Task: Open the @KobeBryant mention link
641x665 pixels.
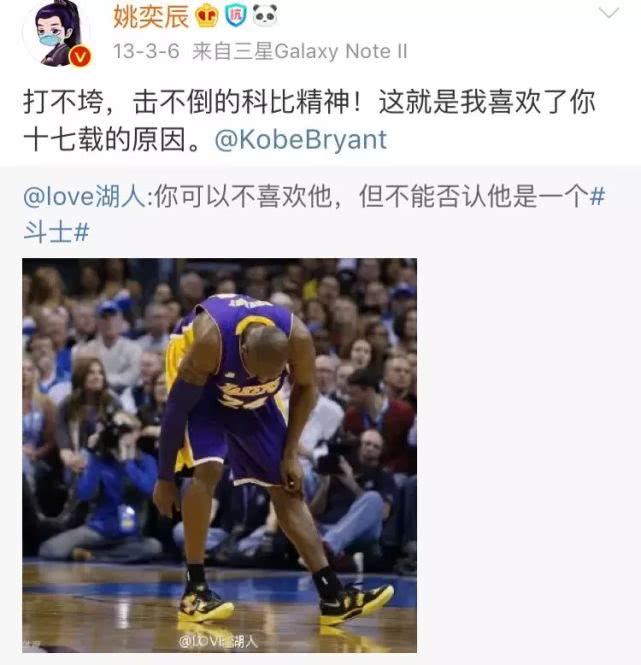Action: [x=300, y=140]
